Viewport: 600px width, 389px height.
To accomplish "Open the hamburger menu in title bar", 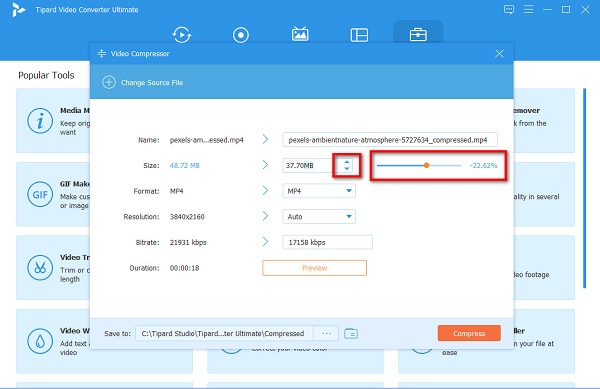I will [528, 9].
